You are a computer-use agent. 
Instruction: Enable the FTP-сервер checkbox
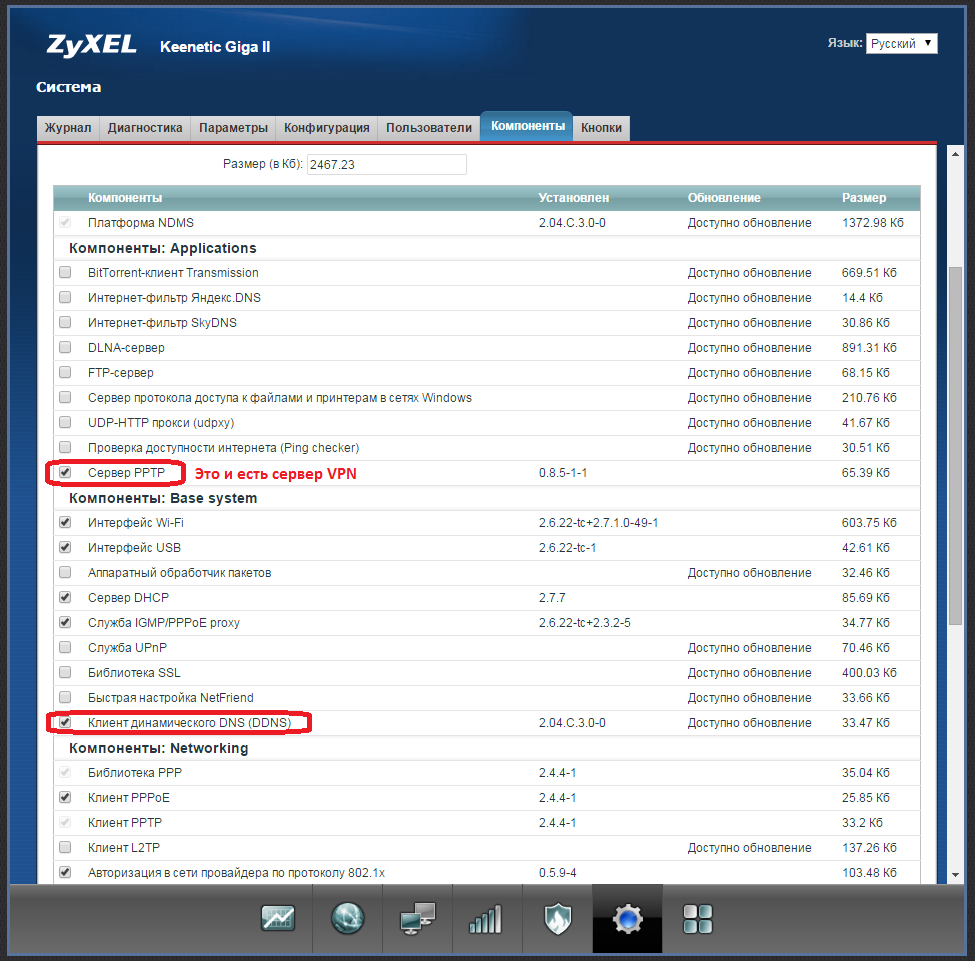click(65, 372)
